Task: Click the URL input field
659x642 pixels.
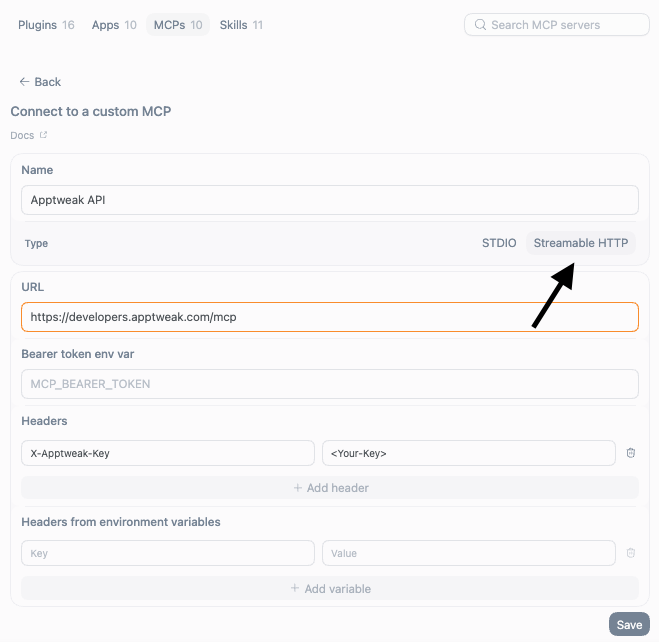Action: click(330, 317)
